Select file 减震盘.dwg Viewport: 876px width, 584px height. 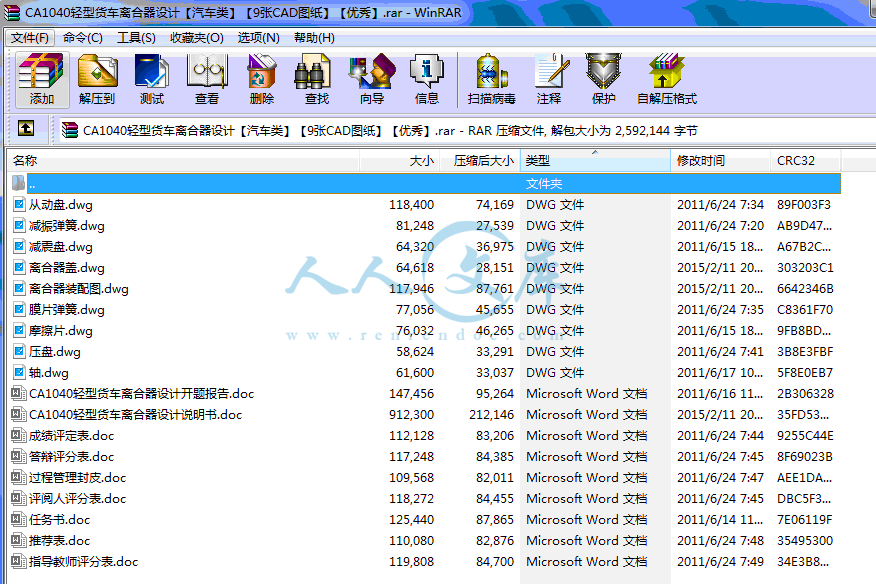tap(61, 246)
